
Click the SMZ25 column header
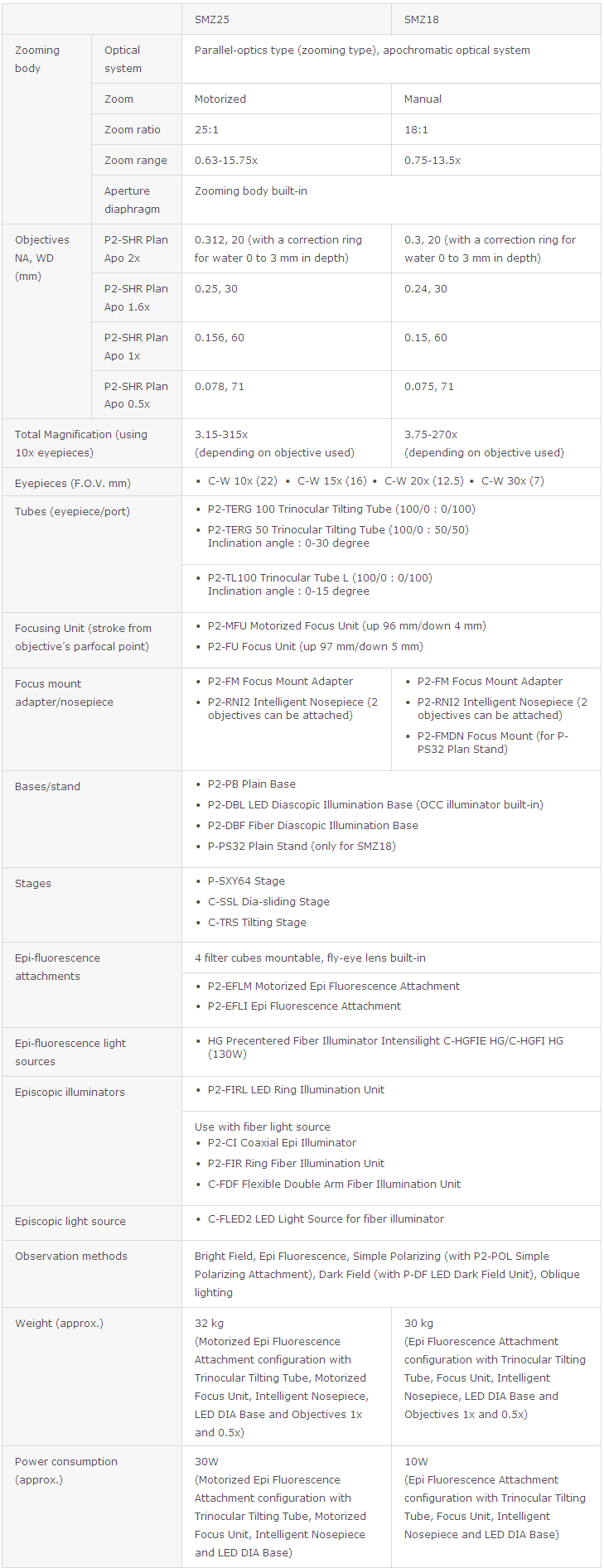(212, 19)
